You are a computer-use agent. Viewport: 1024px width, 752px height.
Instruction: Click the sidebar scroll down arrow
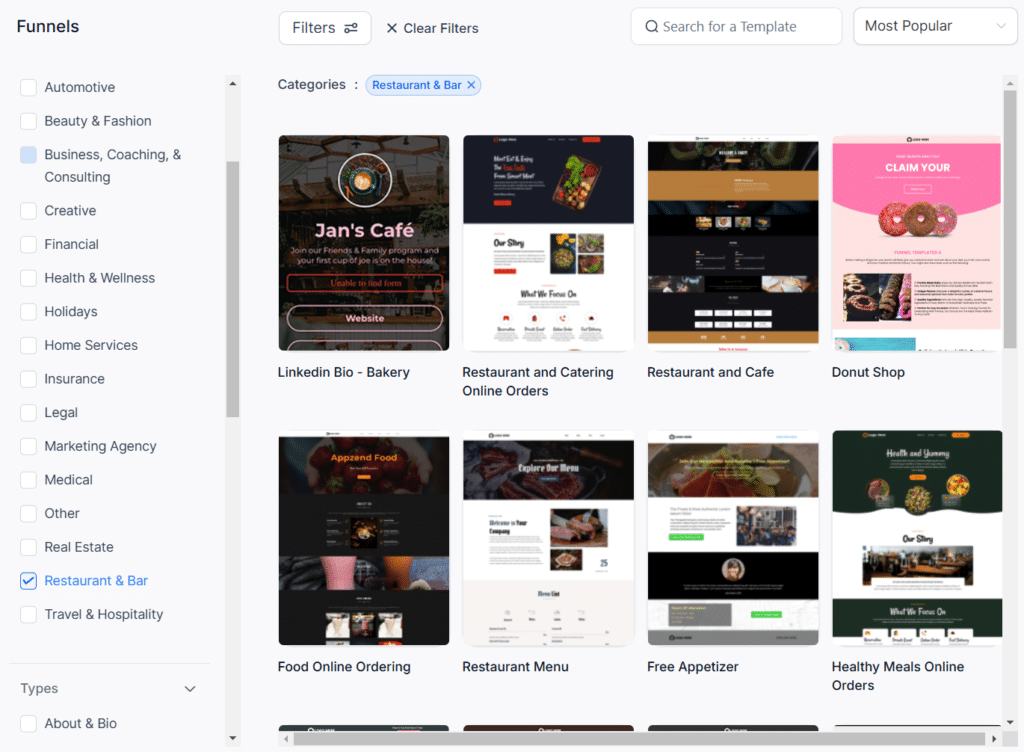[x=232, y=738]
